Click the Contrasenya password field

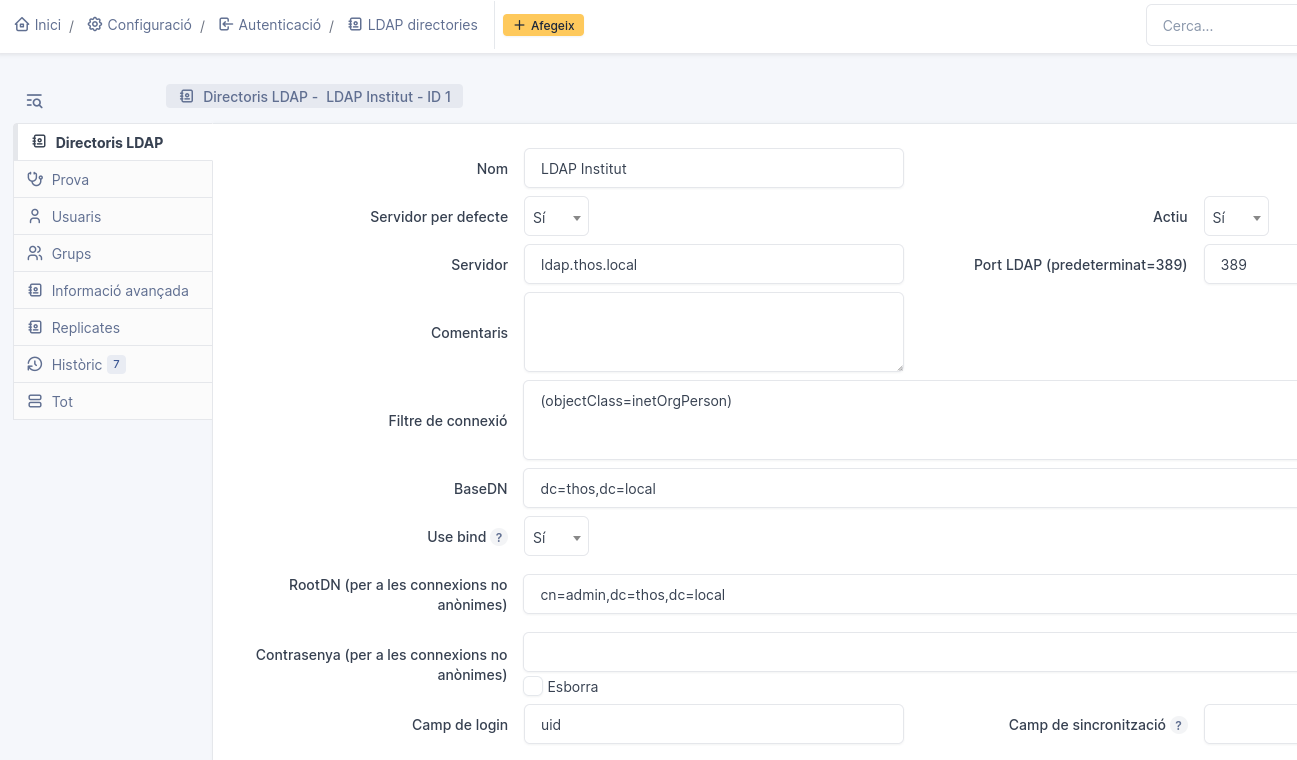click(910, 652)
